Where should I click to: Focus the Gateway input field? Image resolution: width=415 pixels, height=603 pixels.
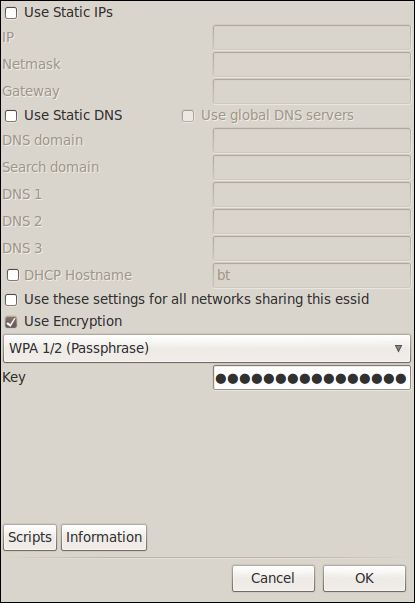coord(312,92)
